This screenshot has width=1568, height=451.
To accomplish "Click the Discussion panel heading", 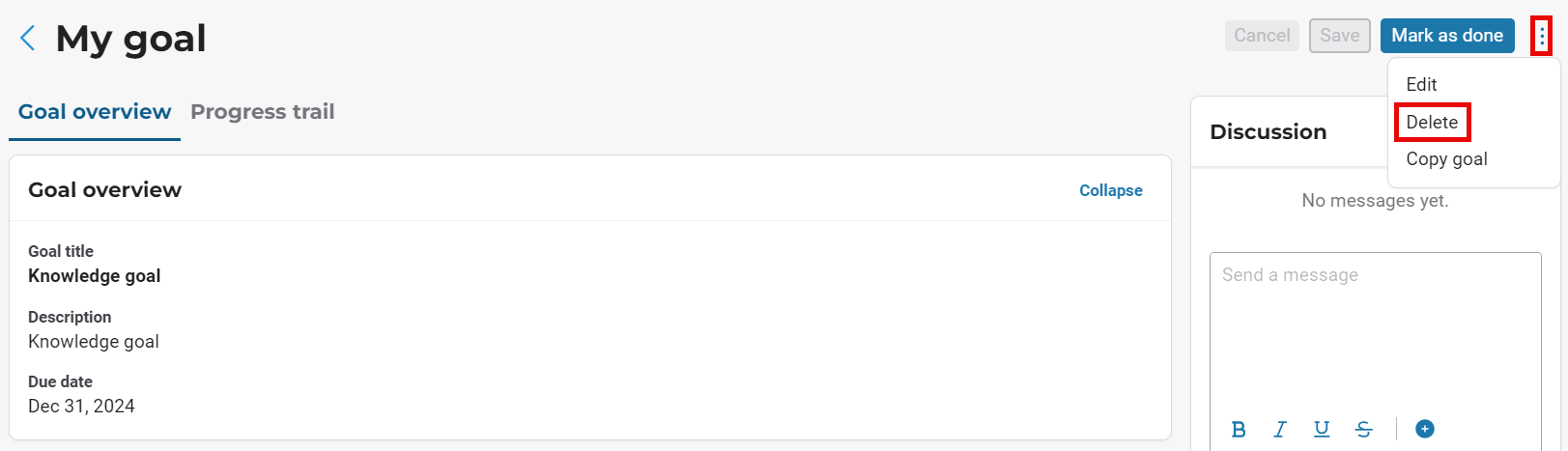I will [x=1268, y=132].
